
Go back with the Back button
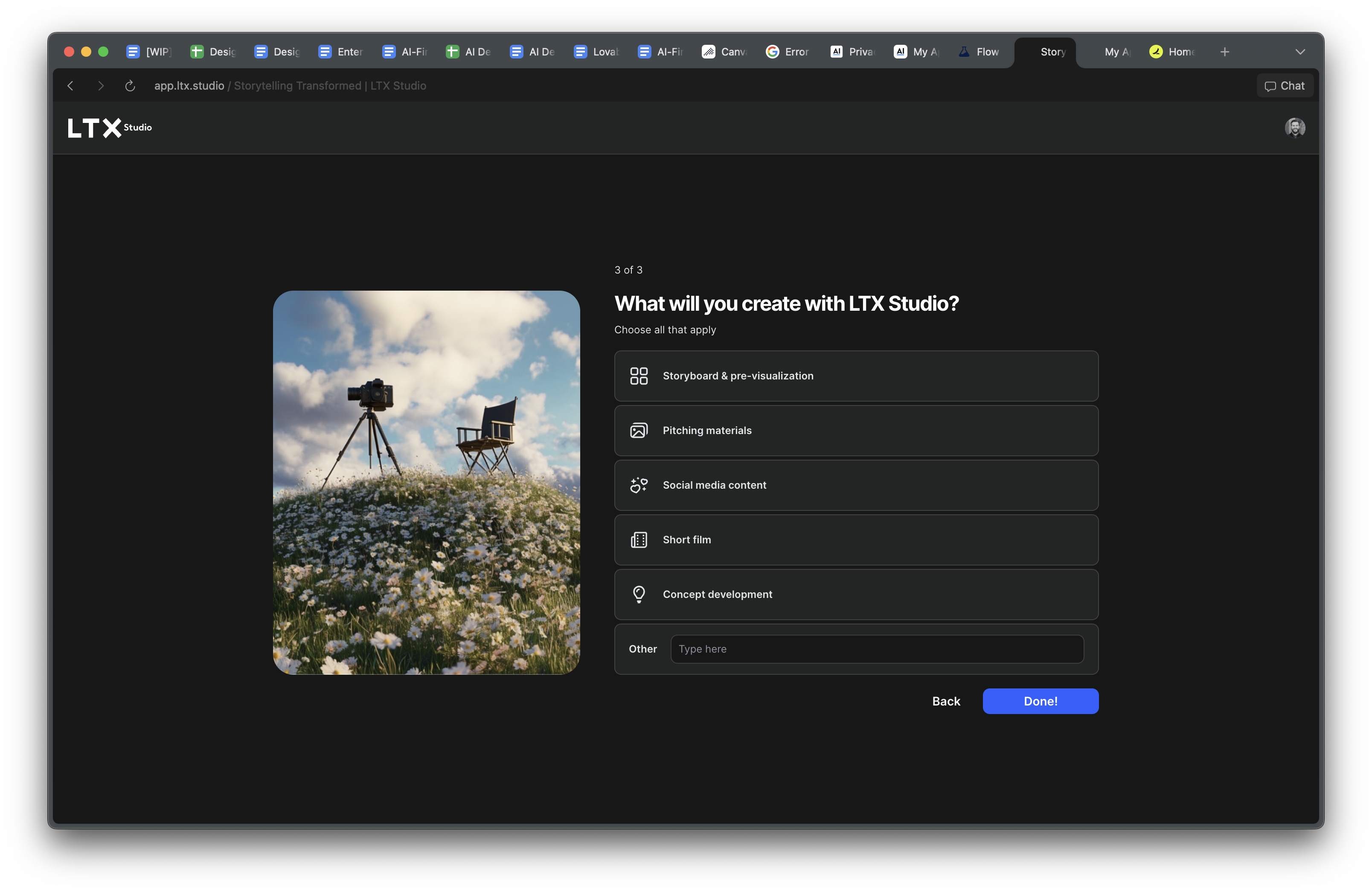tap(946, 701)
